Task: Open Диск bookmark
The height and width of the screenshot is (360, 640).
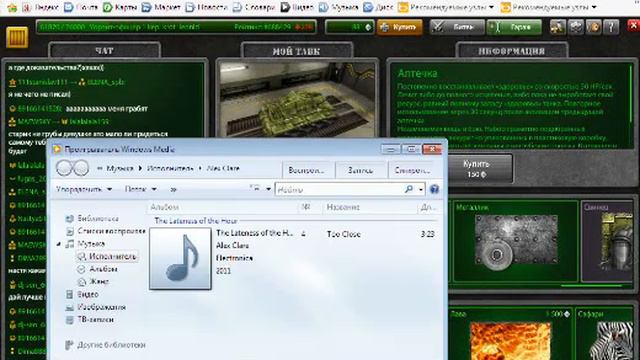Action: coord(378,7)
